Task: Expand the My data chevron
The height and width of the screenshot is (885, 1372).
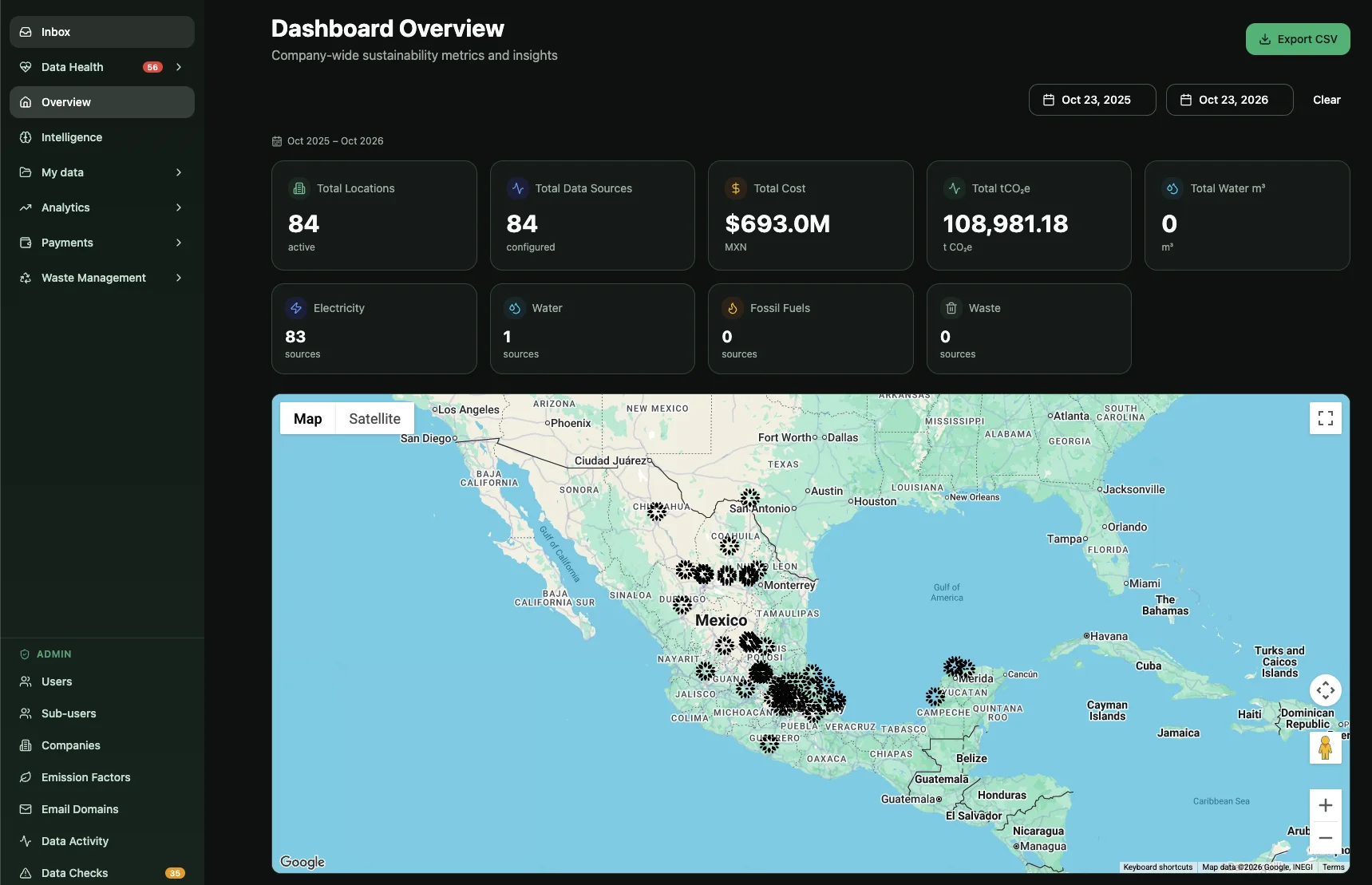Action: 179,172
